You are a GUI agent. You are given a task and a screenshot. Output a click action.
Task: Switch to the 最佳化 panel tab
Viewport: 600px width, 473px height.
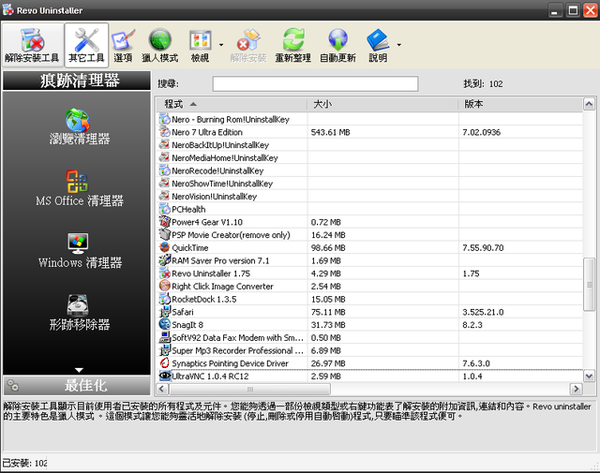point(77,385)
